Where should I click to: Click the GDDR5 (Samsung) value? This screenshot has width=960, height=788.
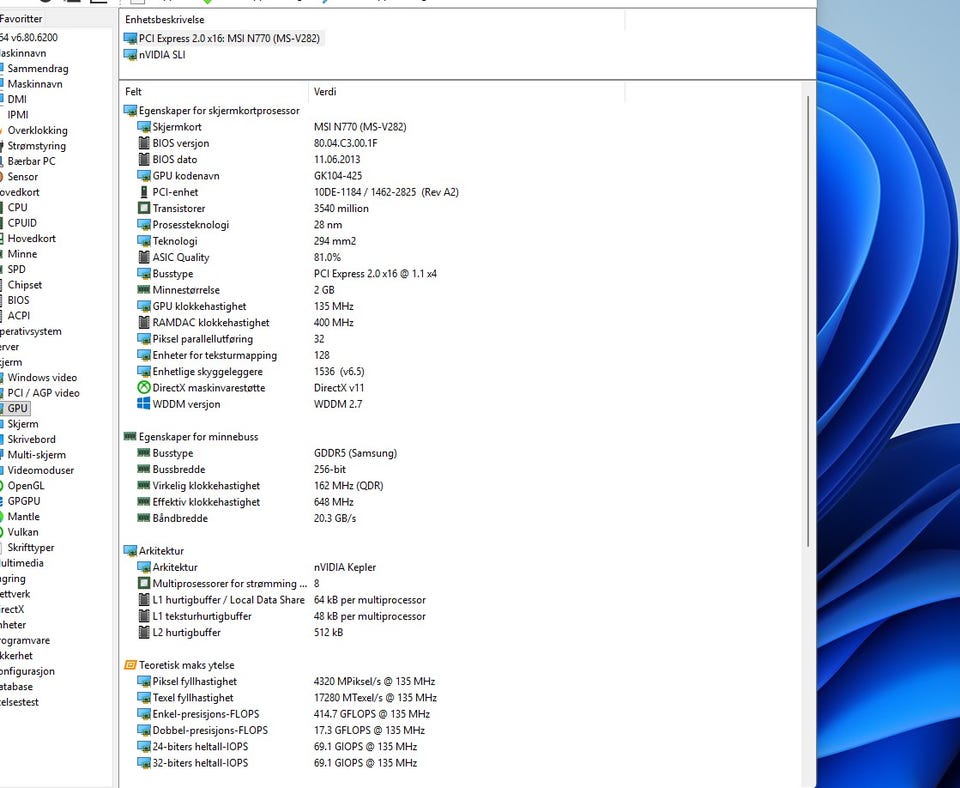click(355, 453)
